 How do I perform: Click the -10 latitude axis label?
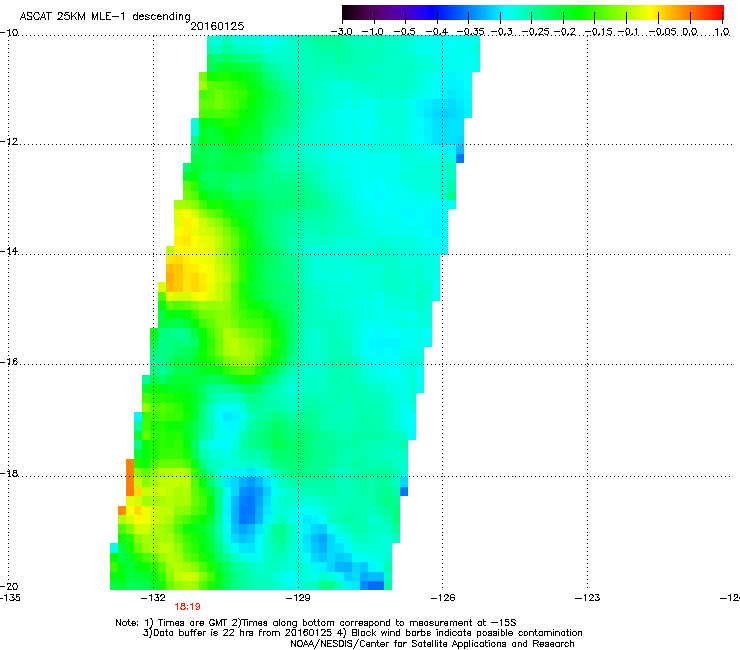tap(9, 32)
